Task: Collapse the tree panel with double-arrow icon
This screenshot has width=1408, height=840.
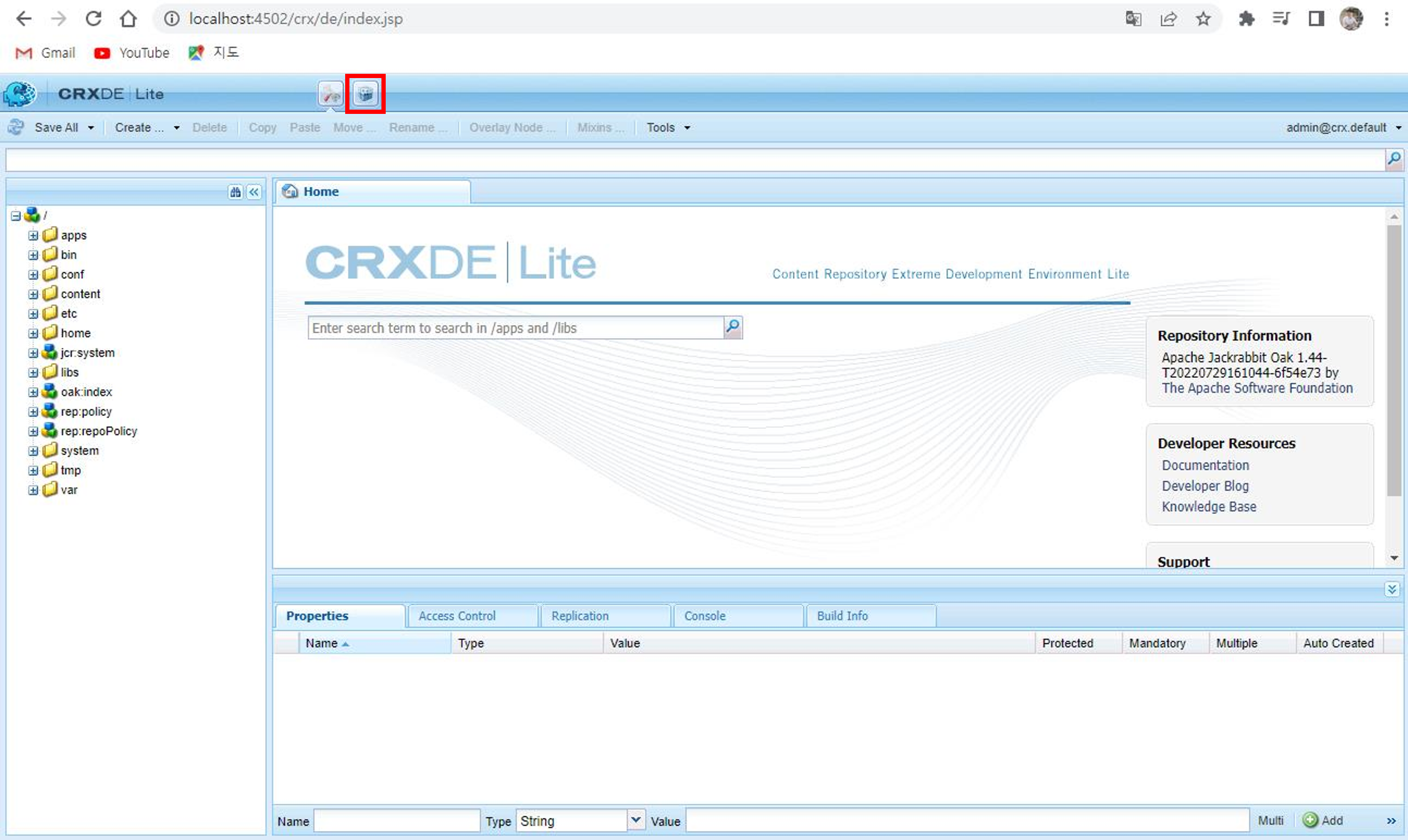Action: click(x=254, y=192)
